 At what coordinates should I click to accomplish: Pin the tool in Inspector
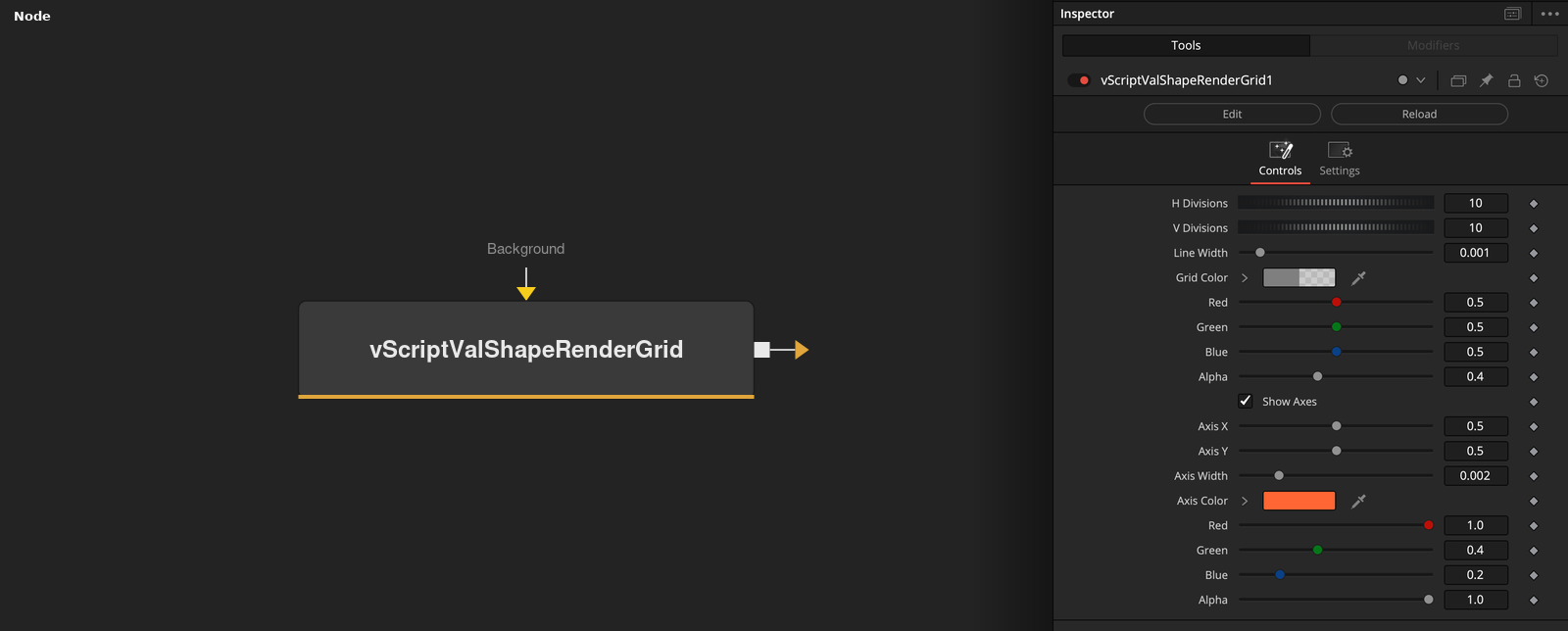coord(1486,80)
